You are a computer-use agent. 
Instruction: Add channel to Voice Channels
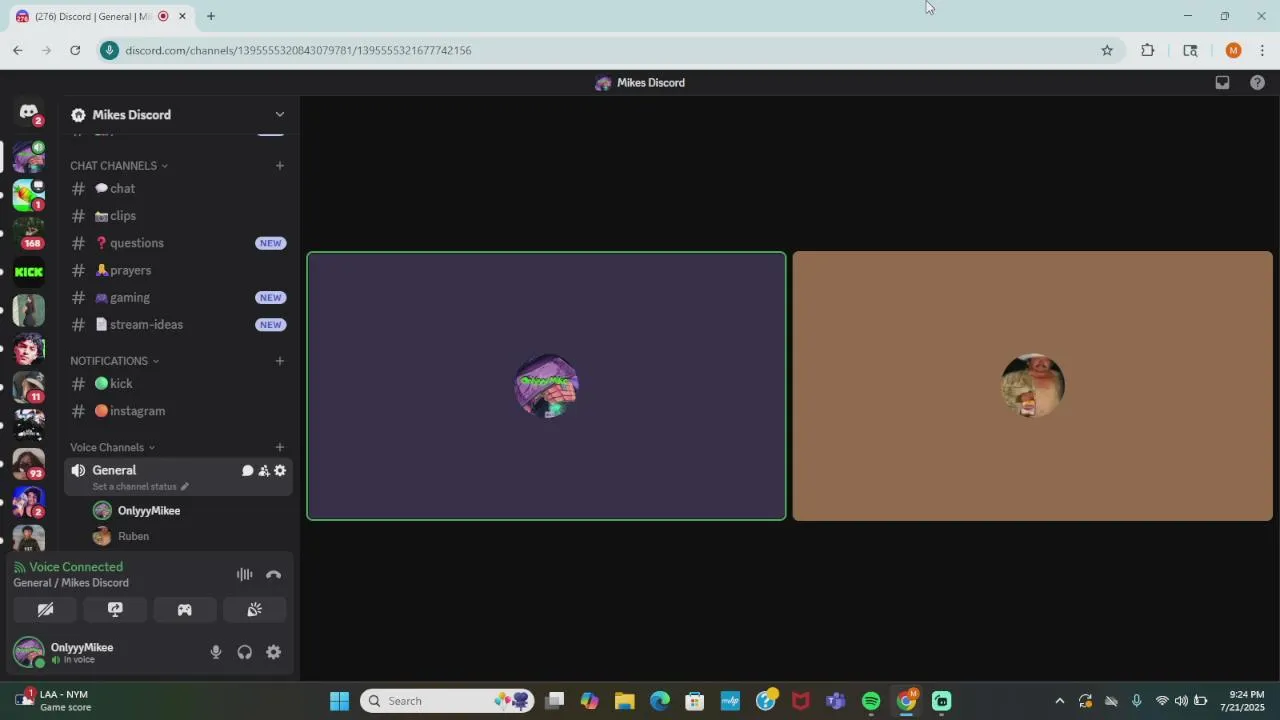(x=280, y=448)
